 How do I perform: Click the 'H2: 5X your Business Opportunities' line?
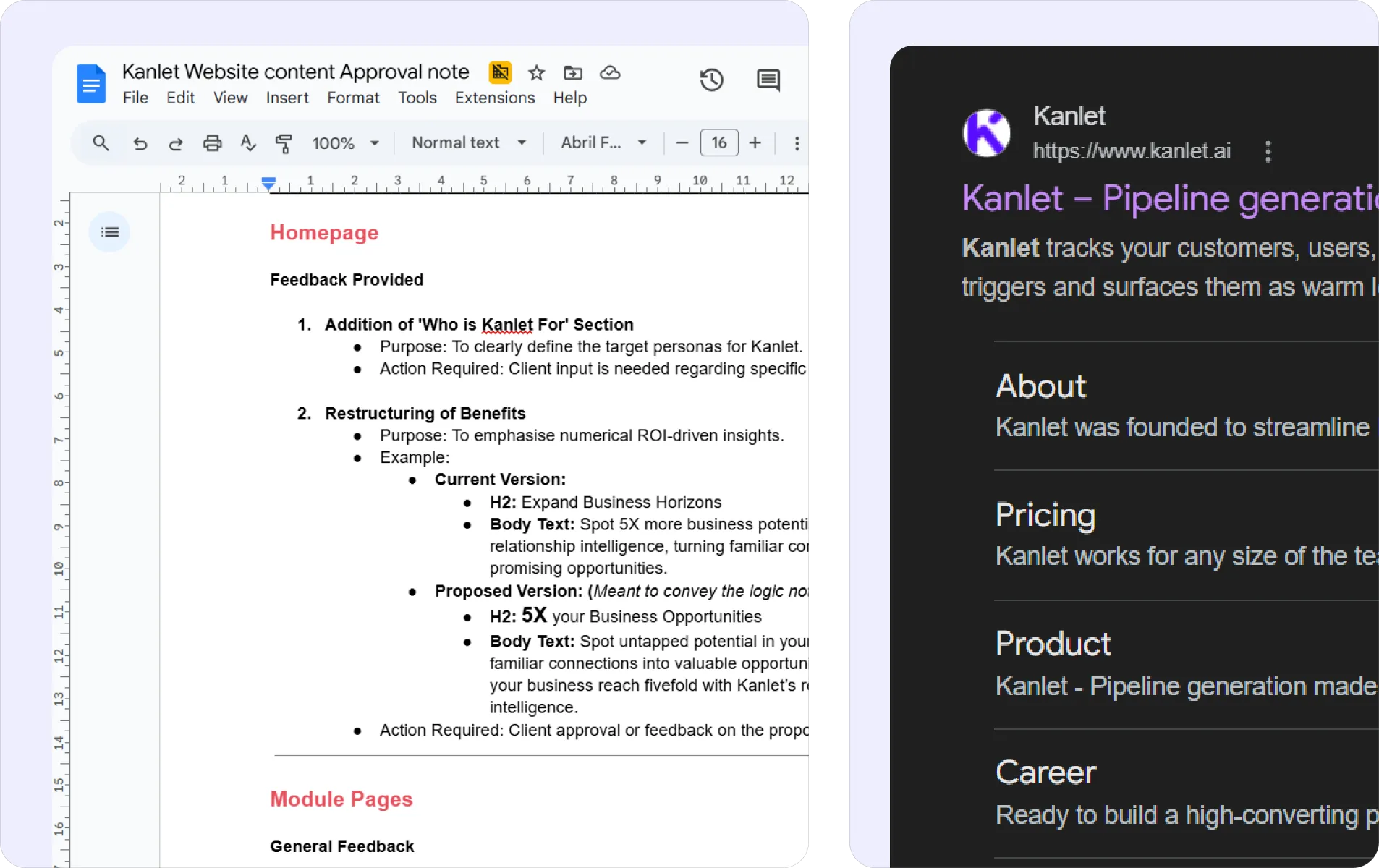coord(625,616)
